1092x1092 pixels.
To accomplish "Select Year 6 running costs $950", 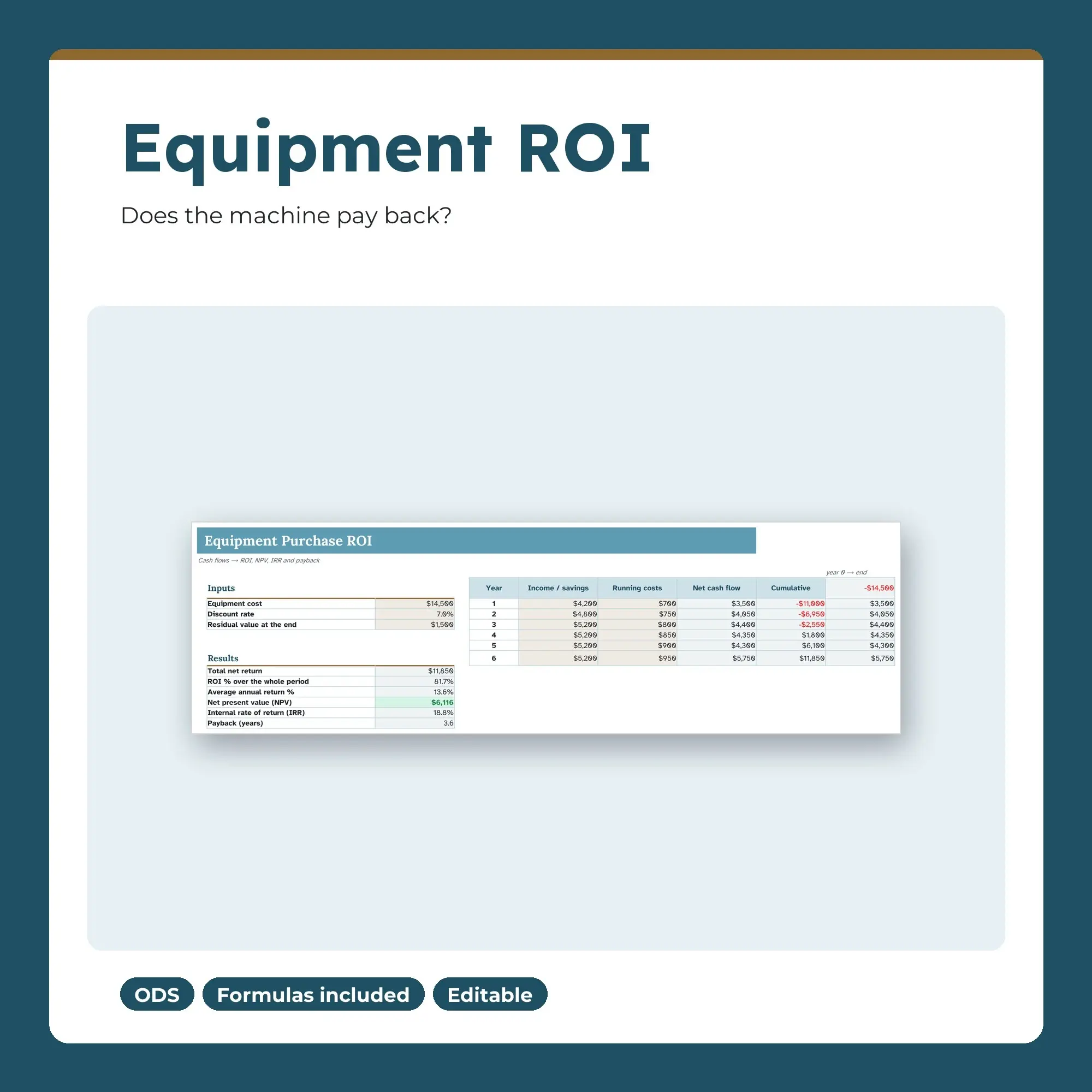I will (637, 658).
